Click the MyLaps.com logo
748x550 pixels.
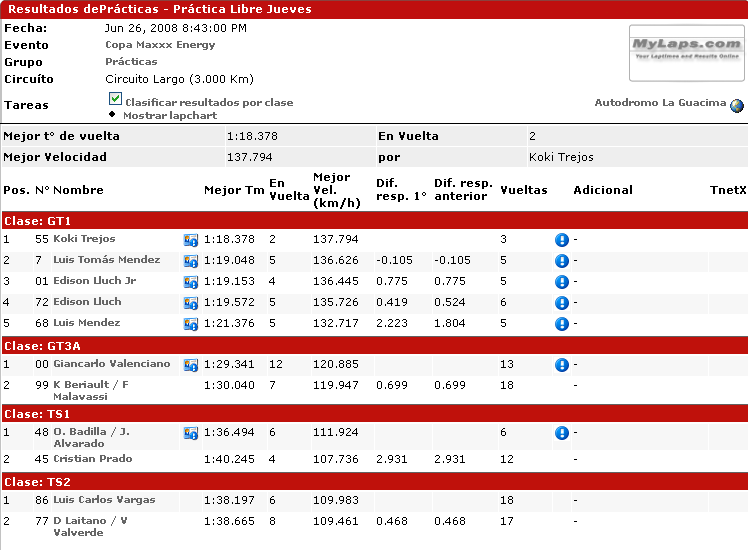pyautogui.click(x=686, y=52)
